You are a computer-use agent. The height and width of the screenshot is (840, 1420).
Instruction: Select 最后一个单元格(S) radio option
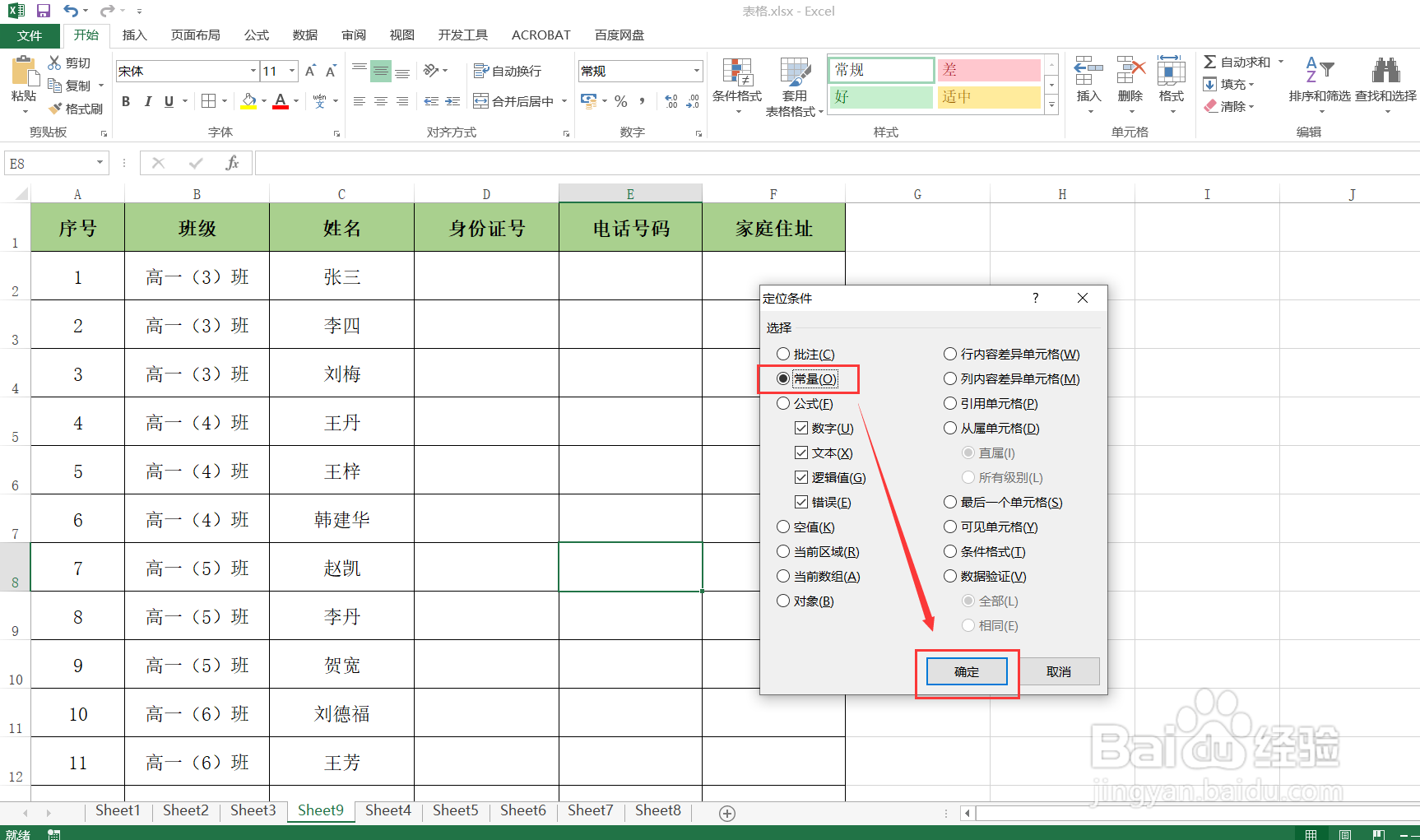coord(950,502)
